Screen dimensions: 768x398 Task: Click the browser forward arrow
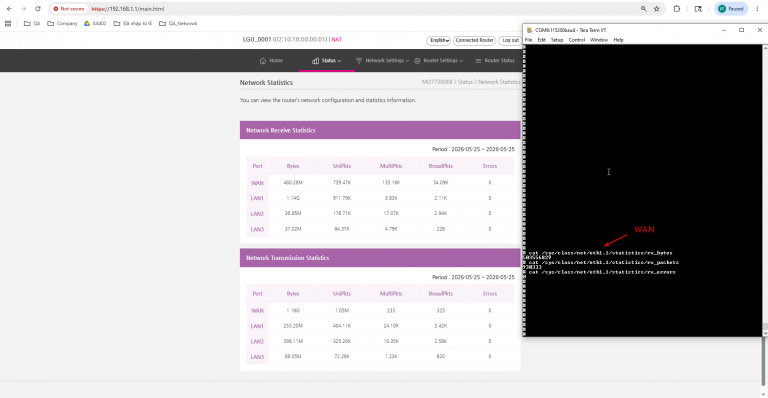23,9
